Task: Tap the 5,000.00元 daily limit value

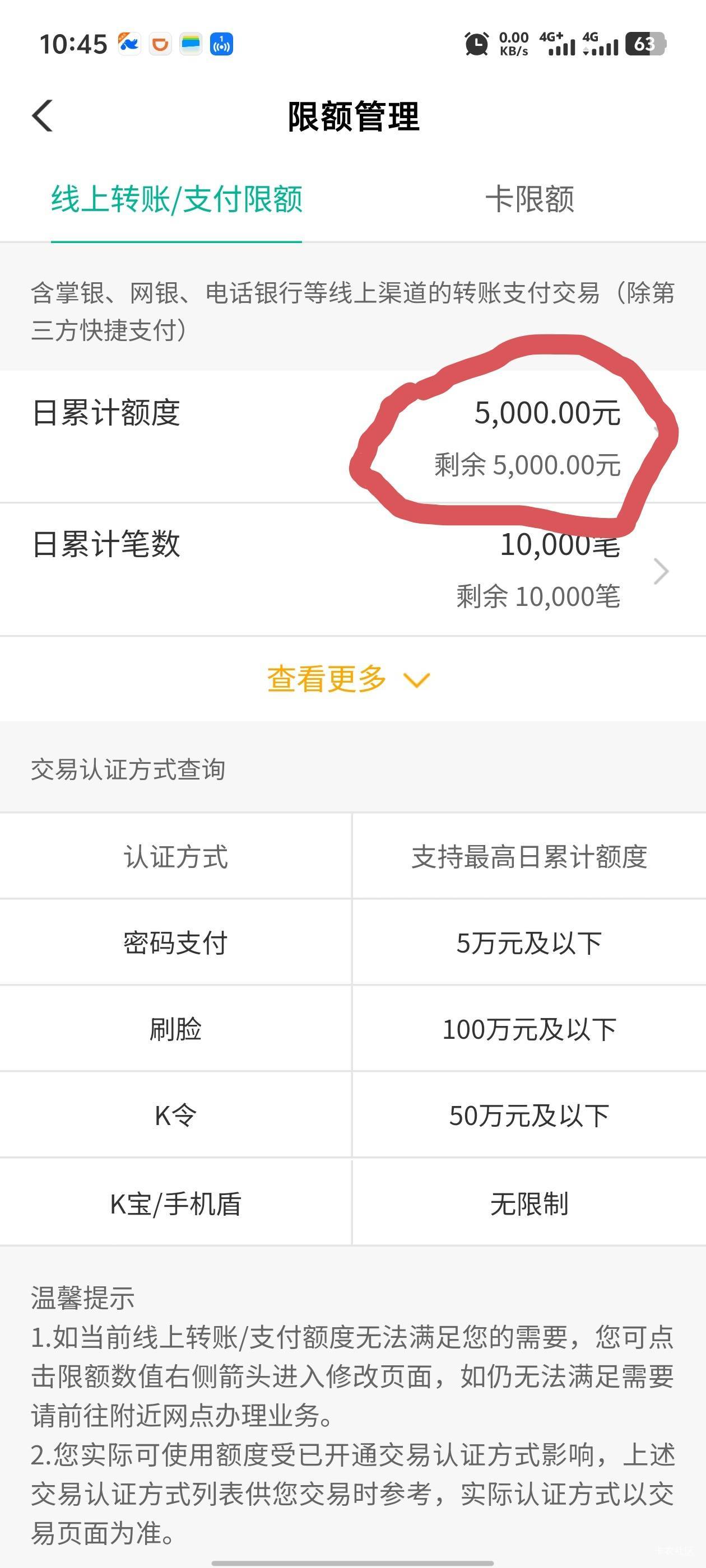Action: tap(547, 413)
